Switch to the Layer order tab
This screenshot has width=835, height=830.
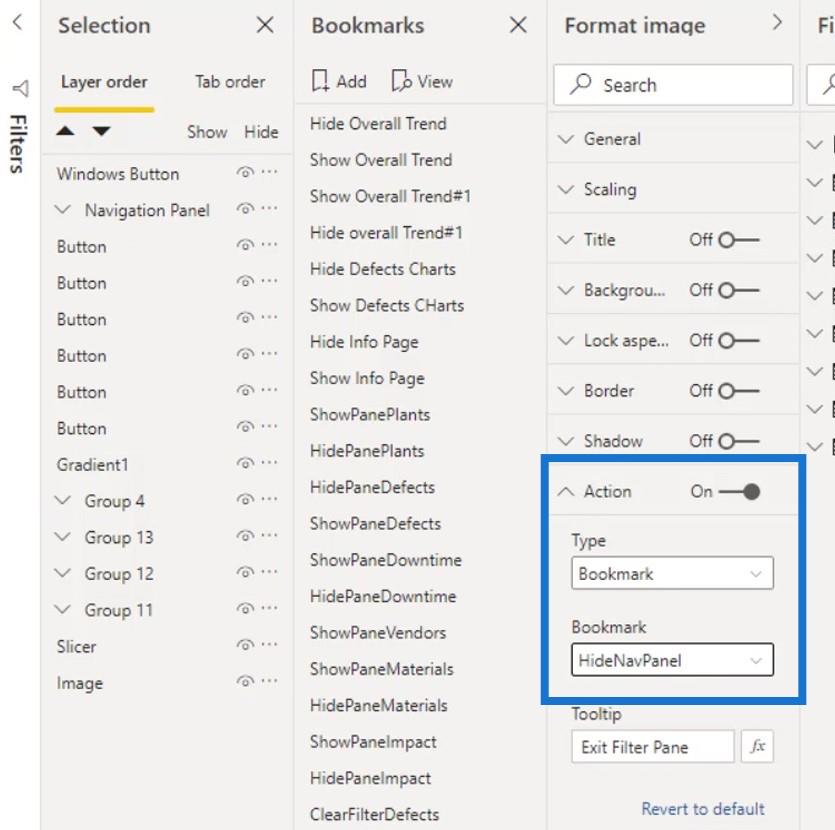(x=104, y=82)
